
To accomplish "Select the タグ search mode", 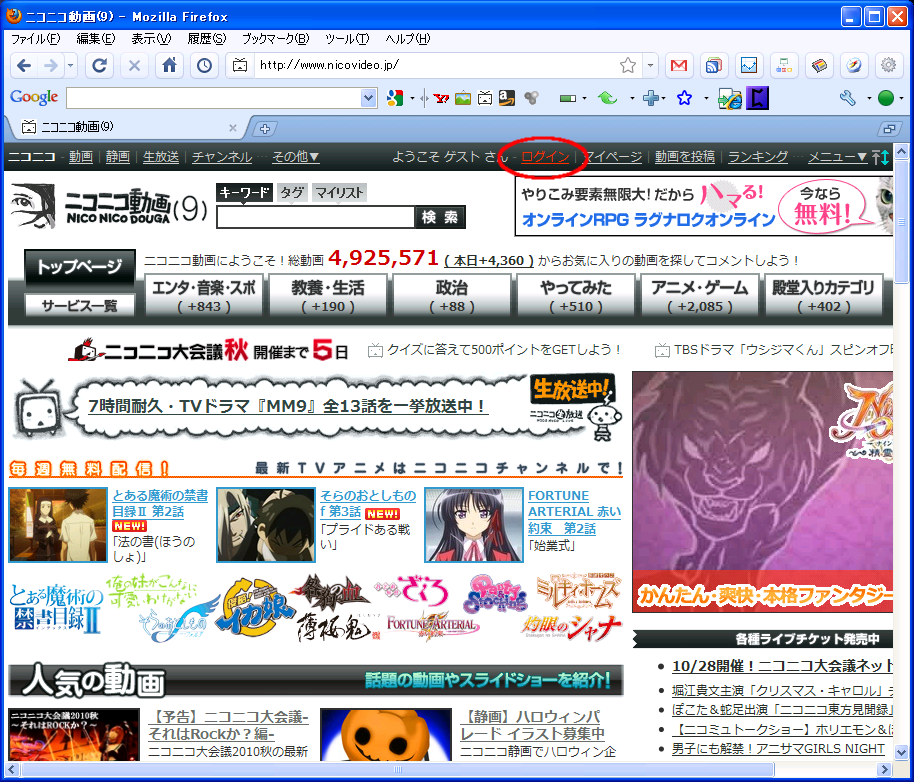I will [292, 192].
